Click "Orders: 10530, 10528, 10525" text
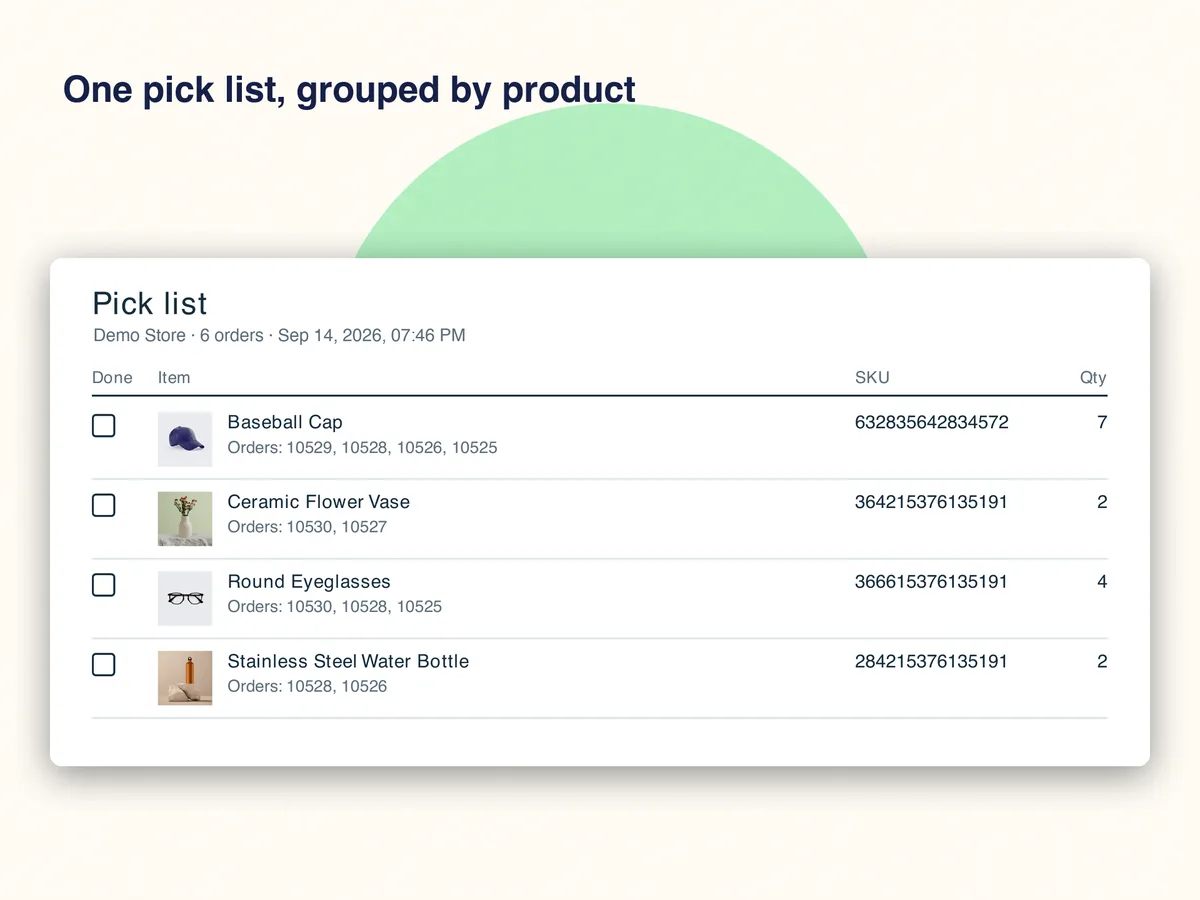1200x900 pixels. (x=335, y=607)
